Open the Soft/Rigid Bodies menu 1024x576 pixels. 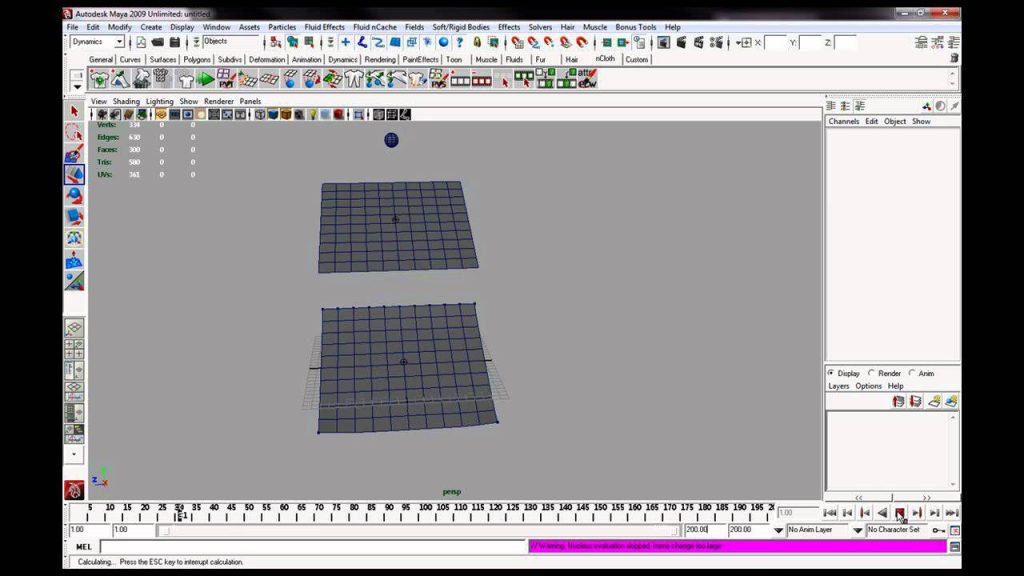click(460, 27)
